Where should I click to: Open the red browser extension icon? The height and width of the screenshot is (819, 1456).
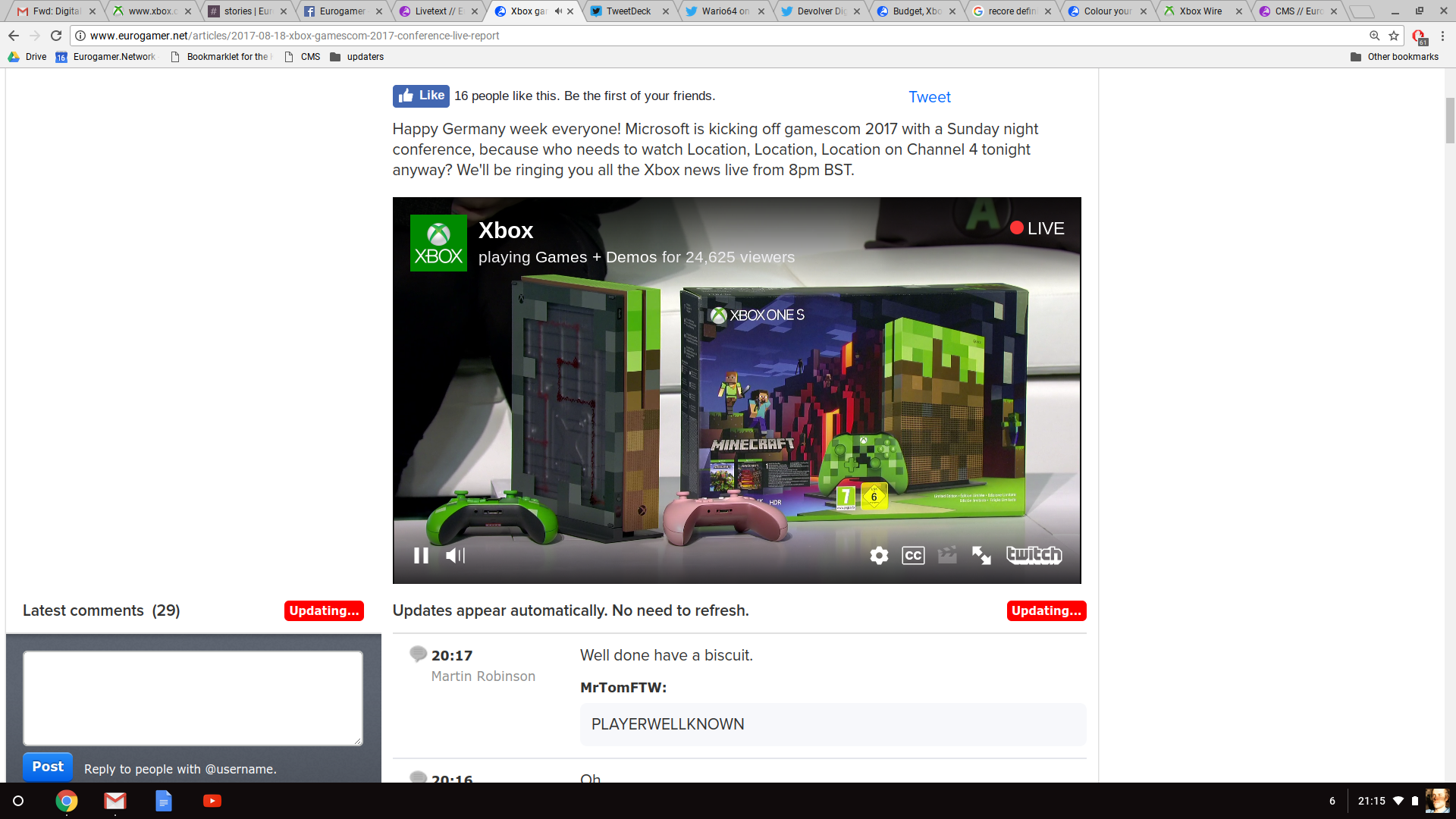pos(1419,36)
